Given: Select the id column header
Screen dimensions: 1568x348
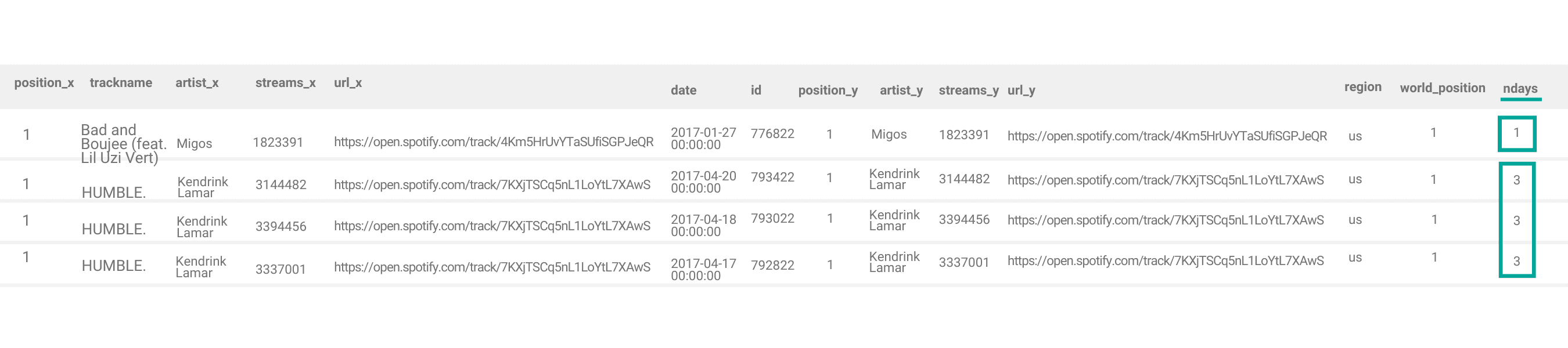Looking at the screenshot, I should coord(756,90).
